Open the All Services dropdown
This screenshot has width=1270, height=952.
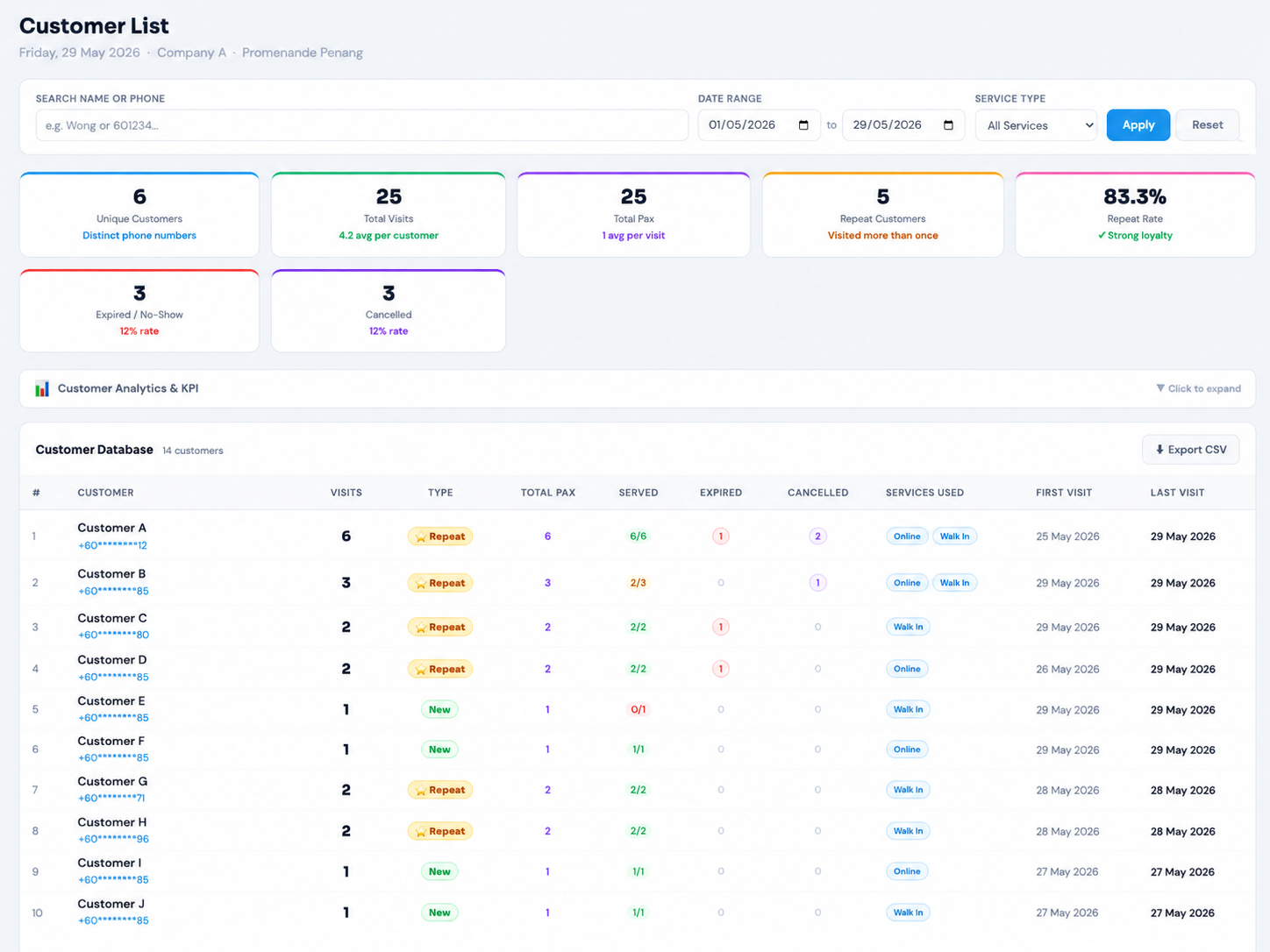click(1036, 125)
